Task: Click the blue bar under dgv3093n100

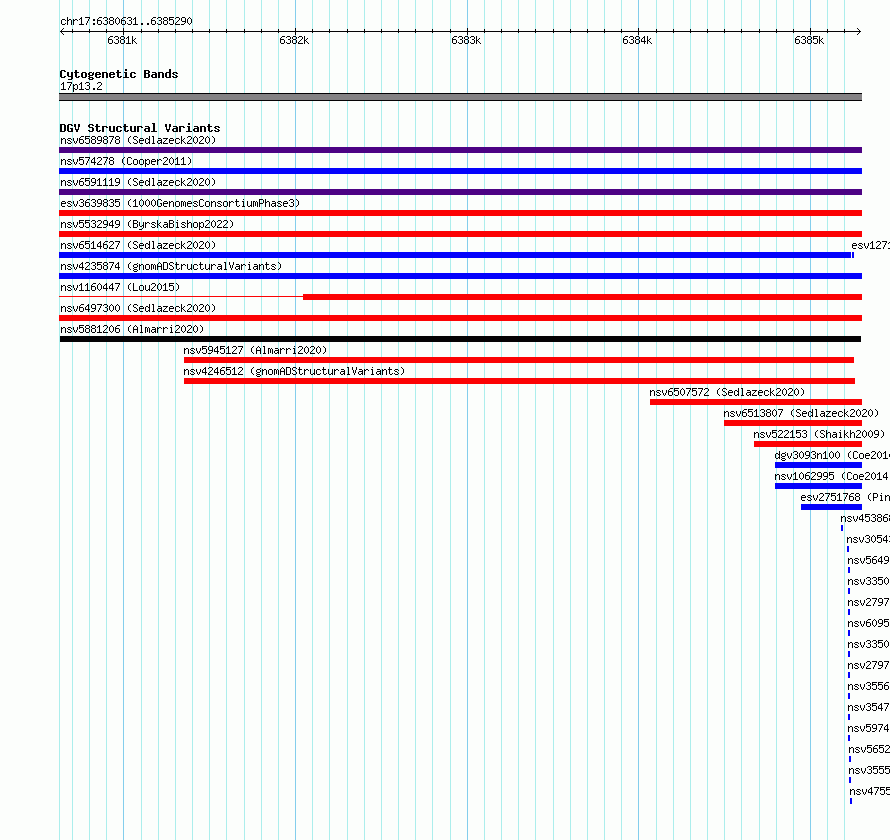Action: (818, 465)
